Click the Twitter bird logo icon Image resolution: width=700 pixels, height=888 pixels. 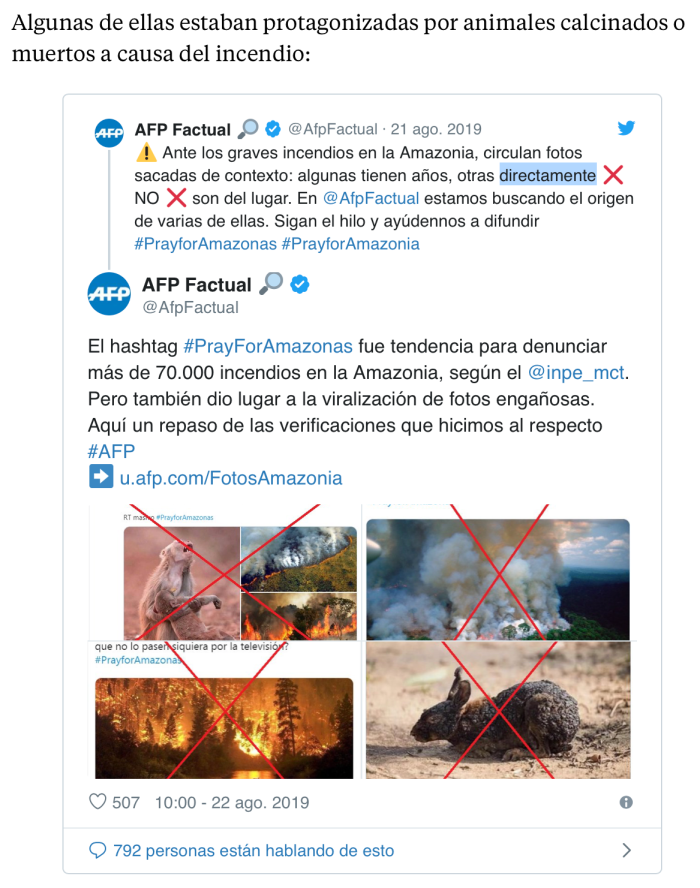point(626,128)
